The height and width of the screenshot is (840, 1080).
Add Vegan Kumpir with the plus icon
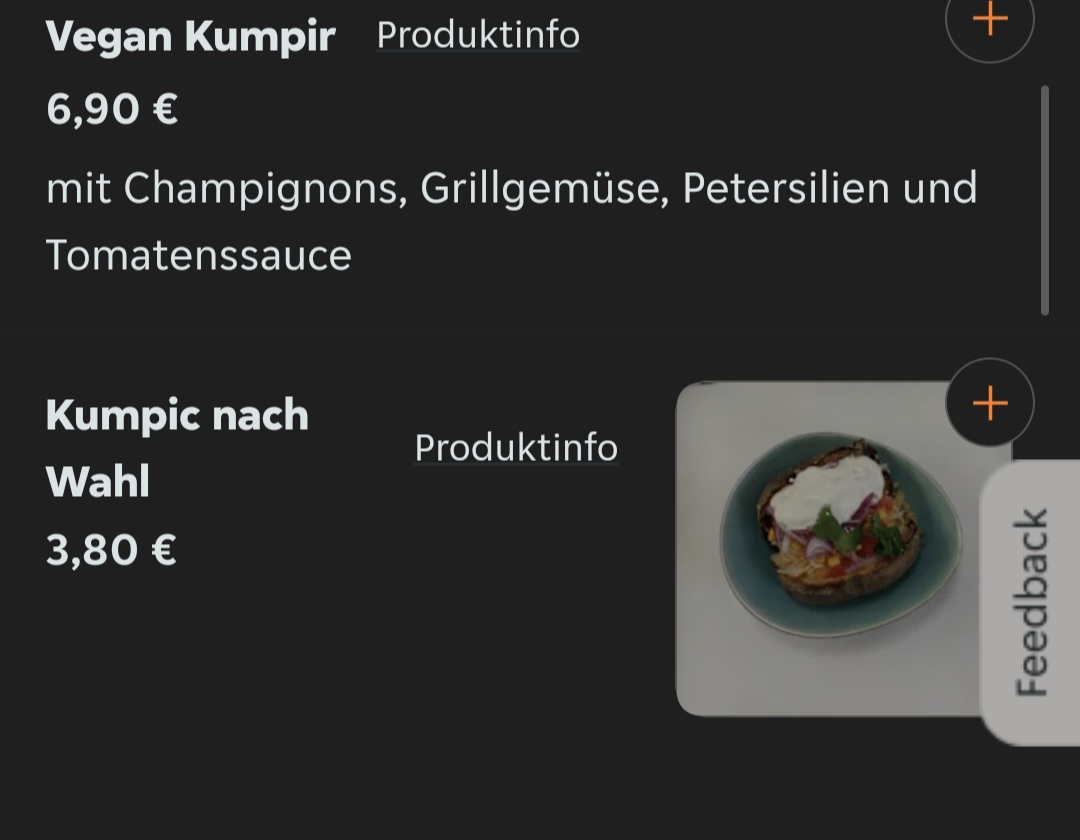click(x=989, y=20)
